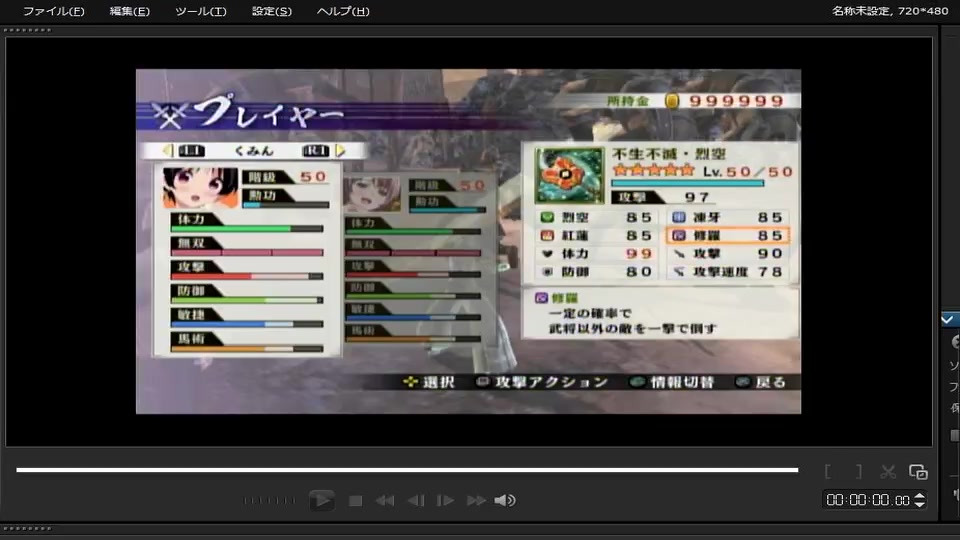Open the ファイル(F) menu
Screen dimensions: 960x540
point(53,11)
